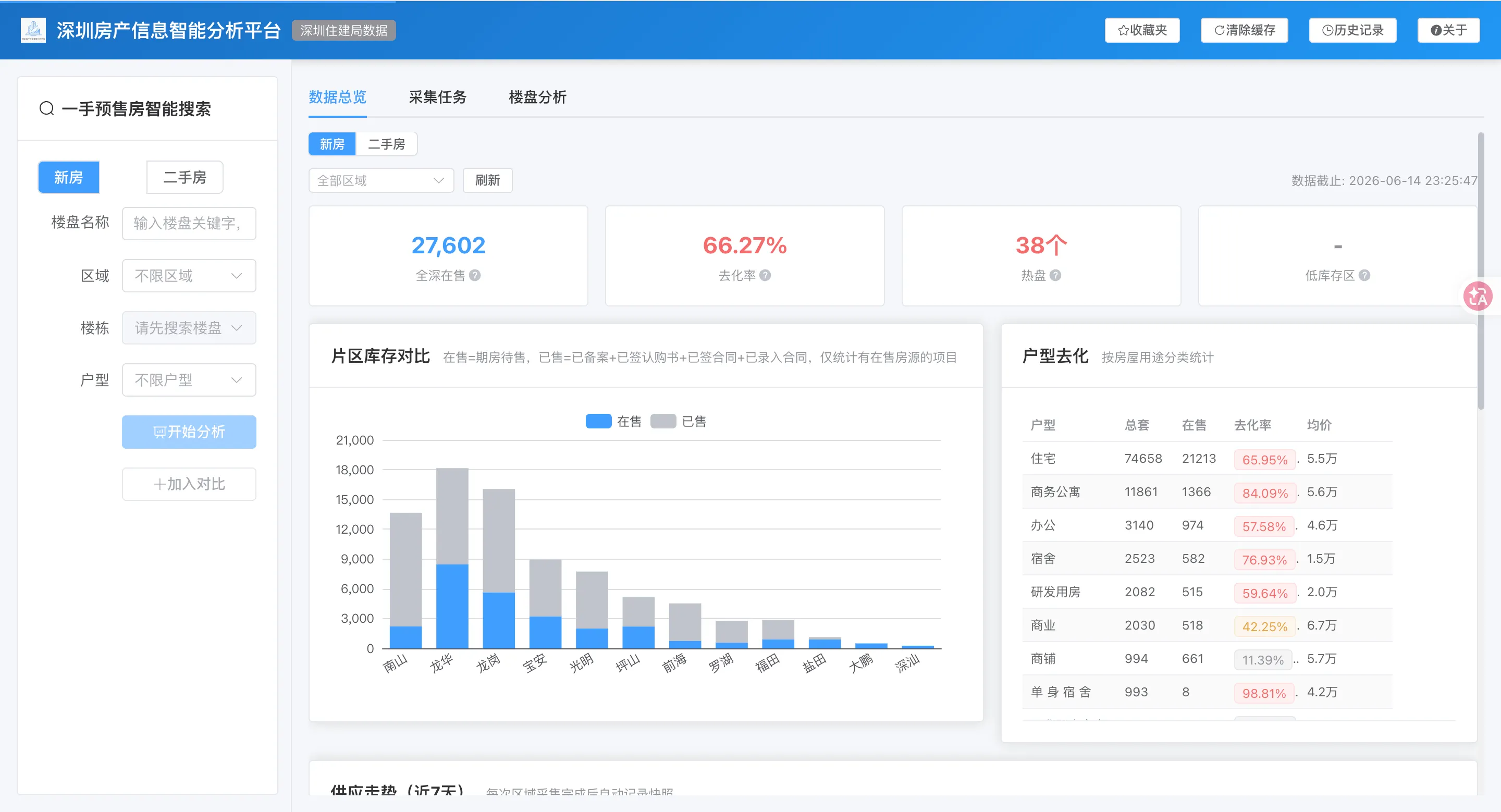The width and height of the screenshot is (1501, 812).
Task: Click the 66.27% 去化率 stat card
Action: pyautogui.click(x=745, y=256)
